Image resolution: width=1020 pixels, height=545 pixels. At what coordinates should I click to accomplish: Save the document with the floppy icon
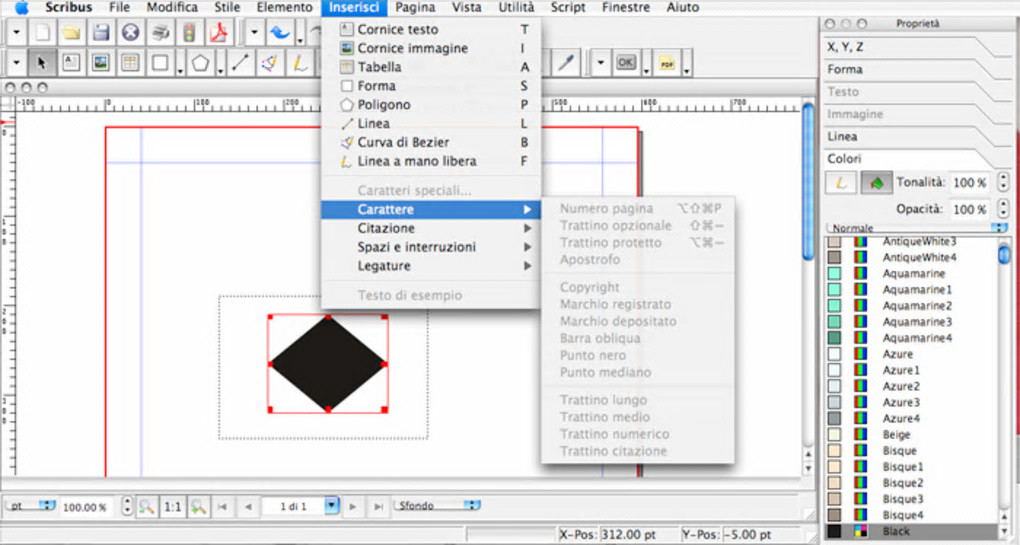[101, 32]
